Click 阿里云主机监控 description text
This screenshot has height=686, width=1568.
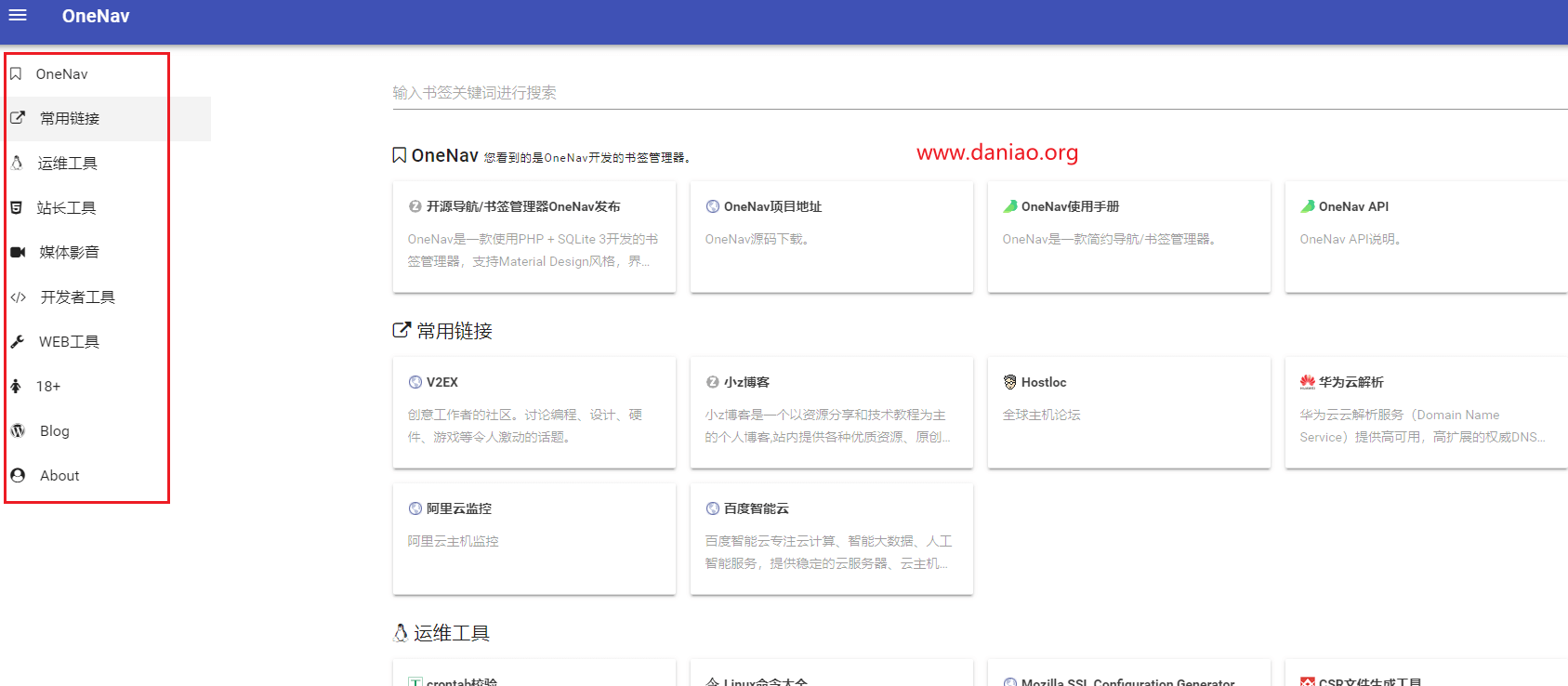pos(453,541)
